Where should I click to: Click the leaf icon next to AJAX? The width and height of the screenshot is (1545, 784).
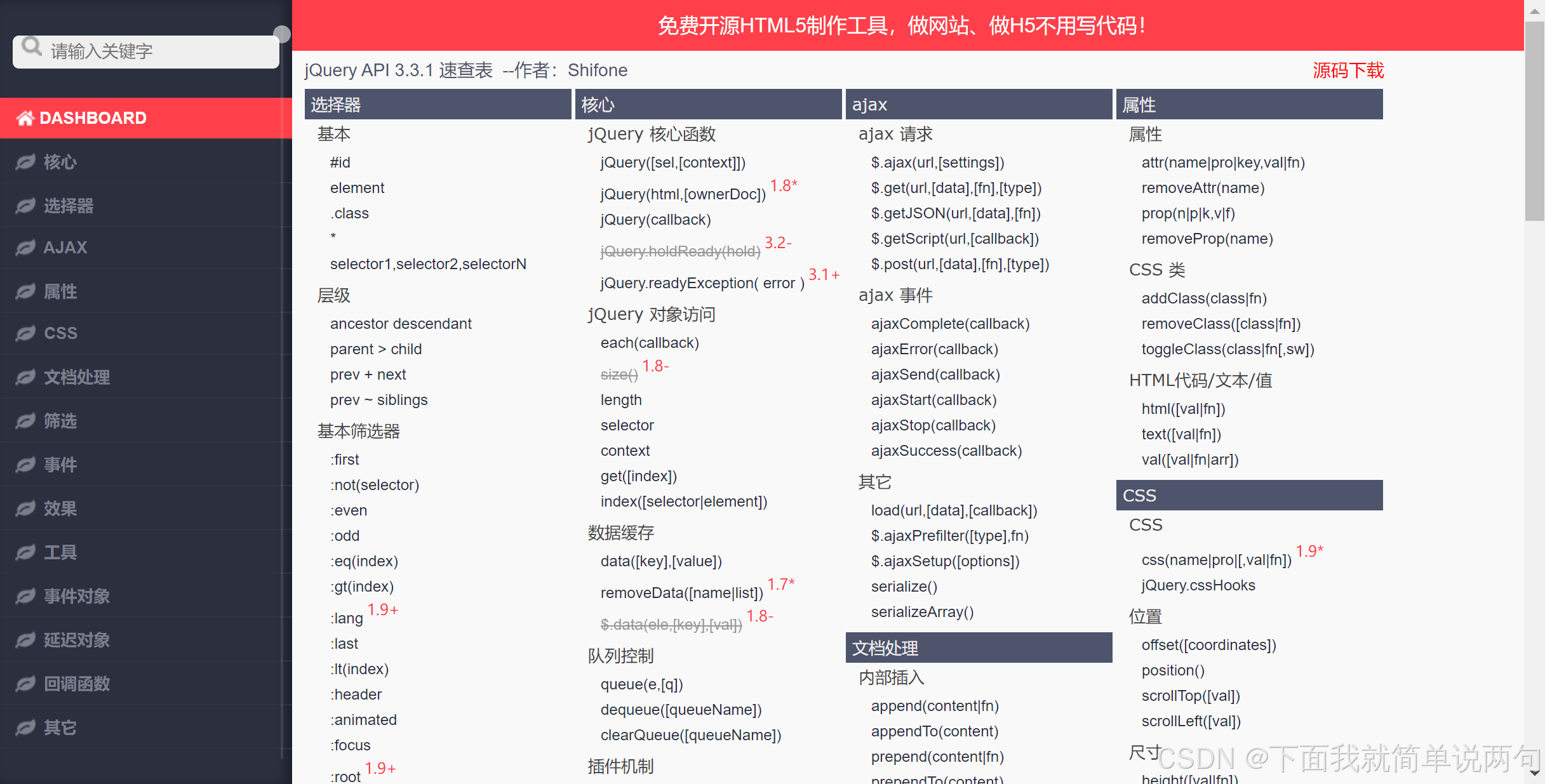point(25,248)
